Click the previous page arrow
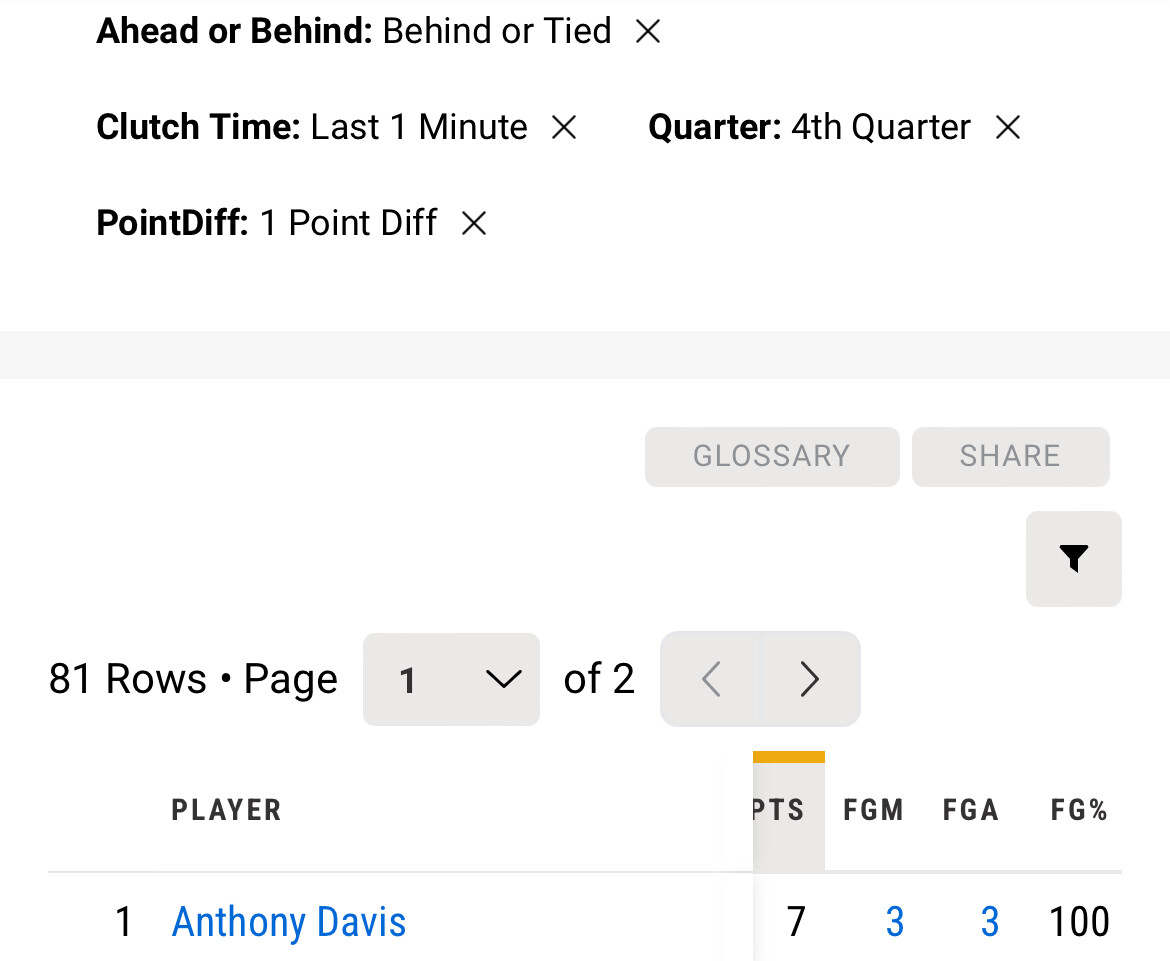This screenshot has height=961, width=1170. pos(711,679)
